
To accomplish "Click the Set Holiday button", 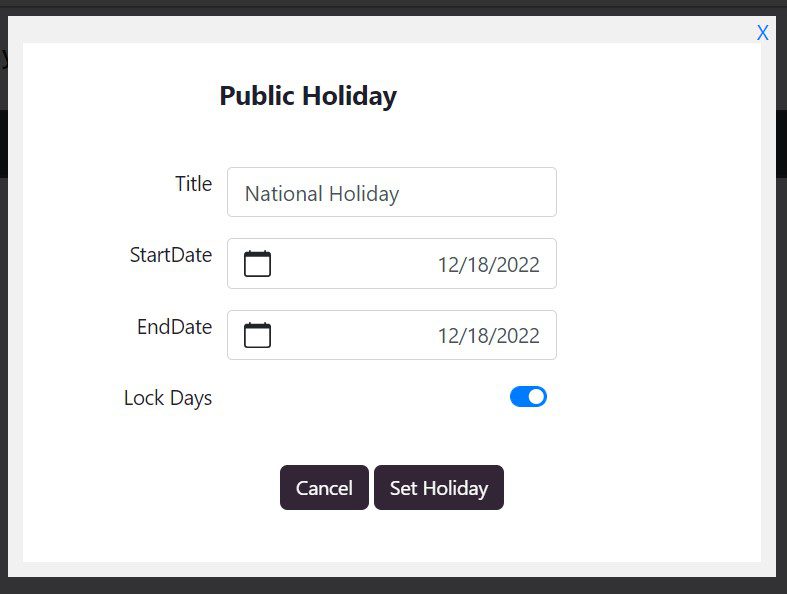I will (439, 488).
